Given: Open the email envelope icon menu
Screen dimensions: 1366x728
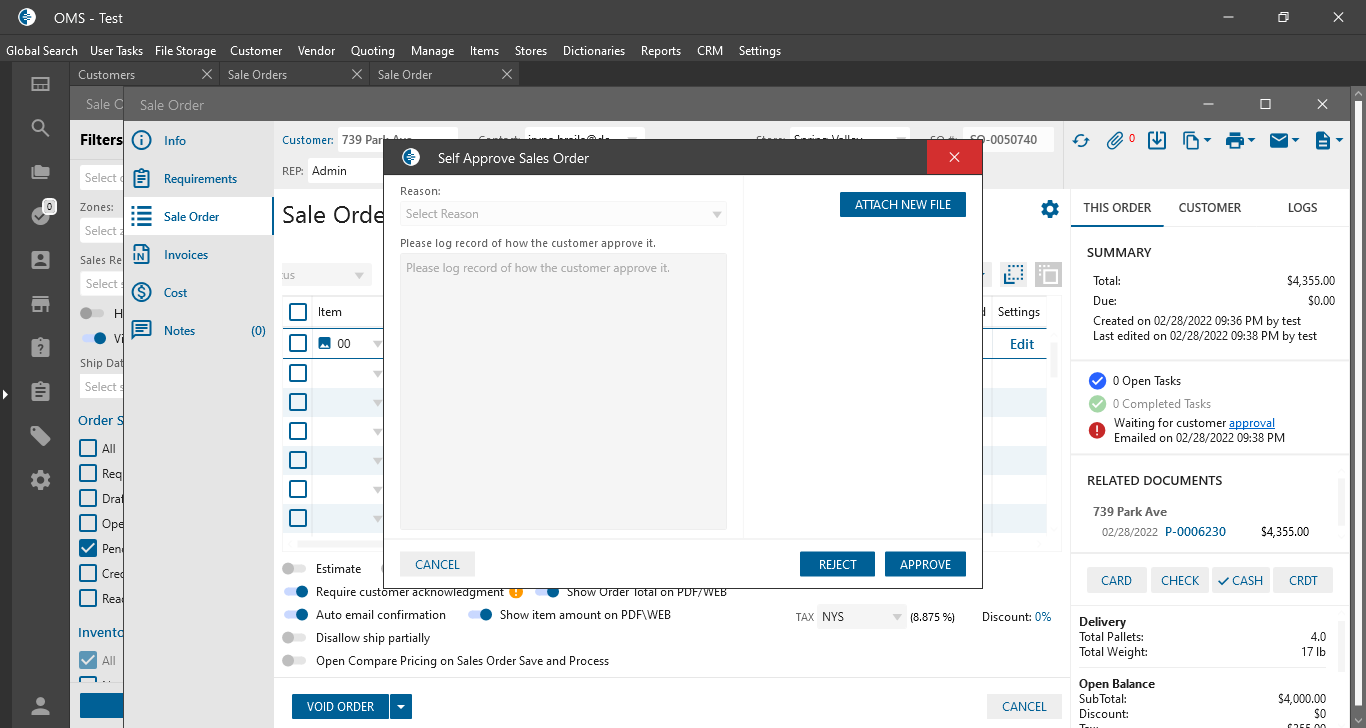Looking at the screenshot, I should click(x=1284, y=141).
